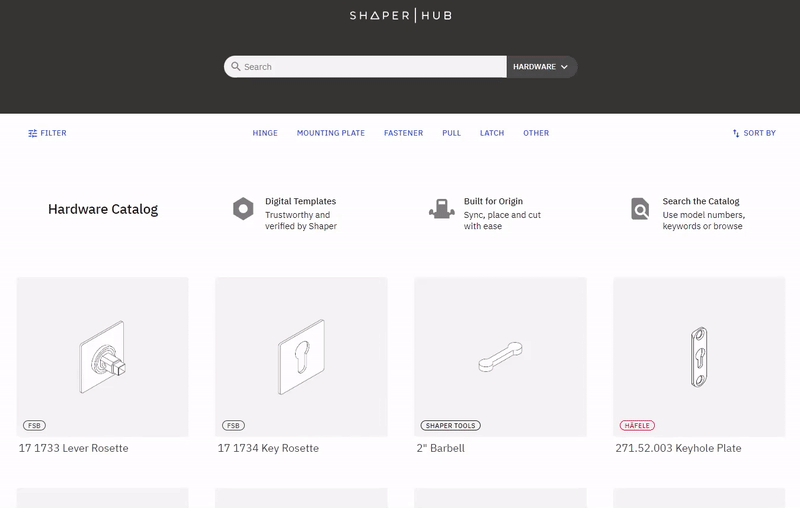800x508 pixels.
Task: Open the 17 1733 Lever Rosette thumbnail
Action: (x=103, y=357)
